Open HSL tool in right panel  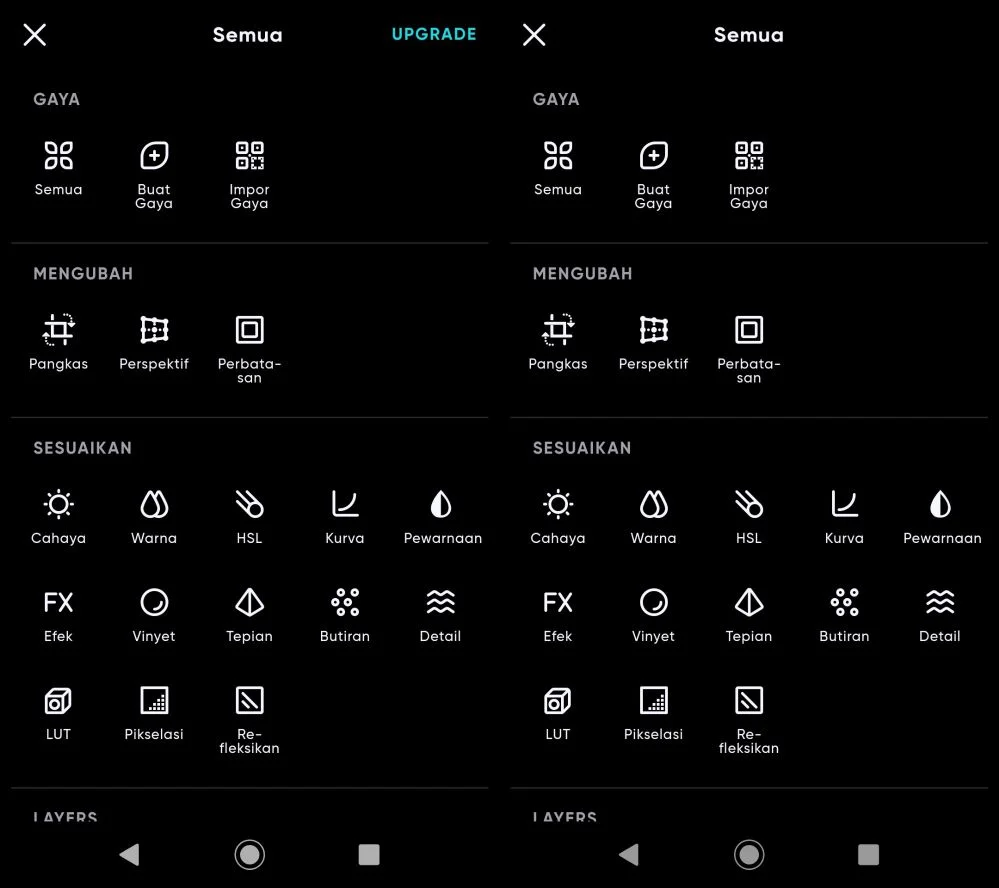[x=749, y=517]
